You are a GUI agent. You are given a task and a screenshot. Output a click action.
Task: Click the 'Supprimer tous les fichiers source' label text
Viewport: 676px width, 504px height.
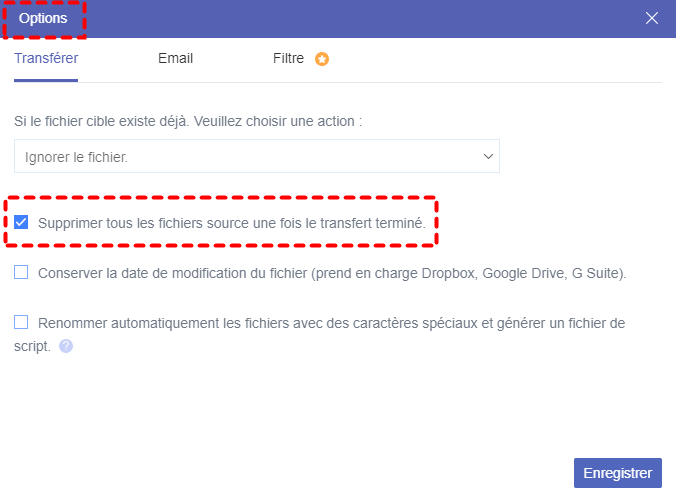pyautogui.click(x=232, y=223)
